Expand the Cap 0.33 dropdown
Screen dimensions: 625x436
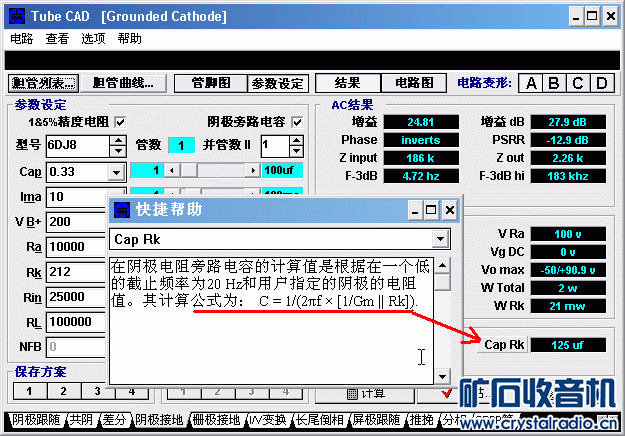pos(116,173)
